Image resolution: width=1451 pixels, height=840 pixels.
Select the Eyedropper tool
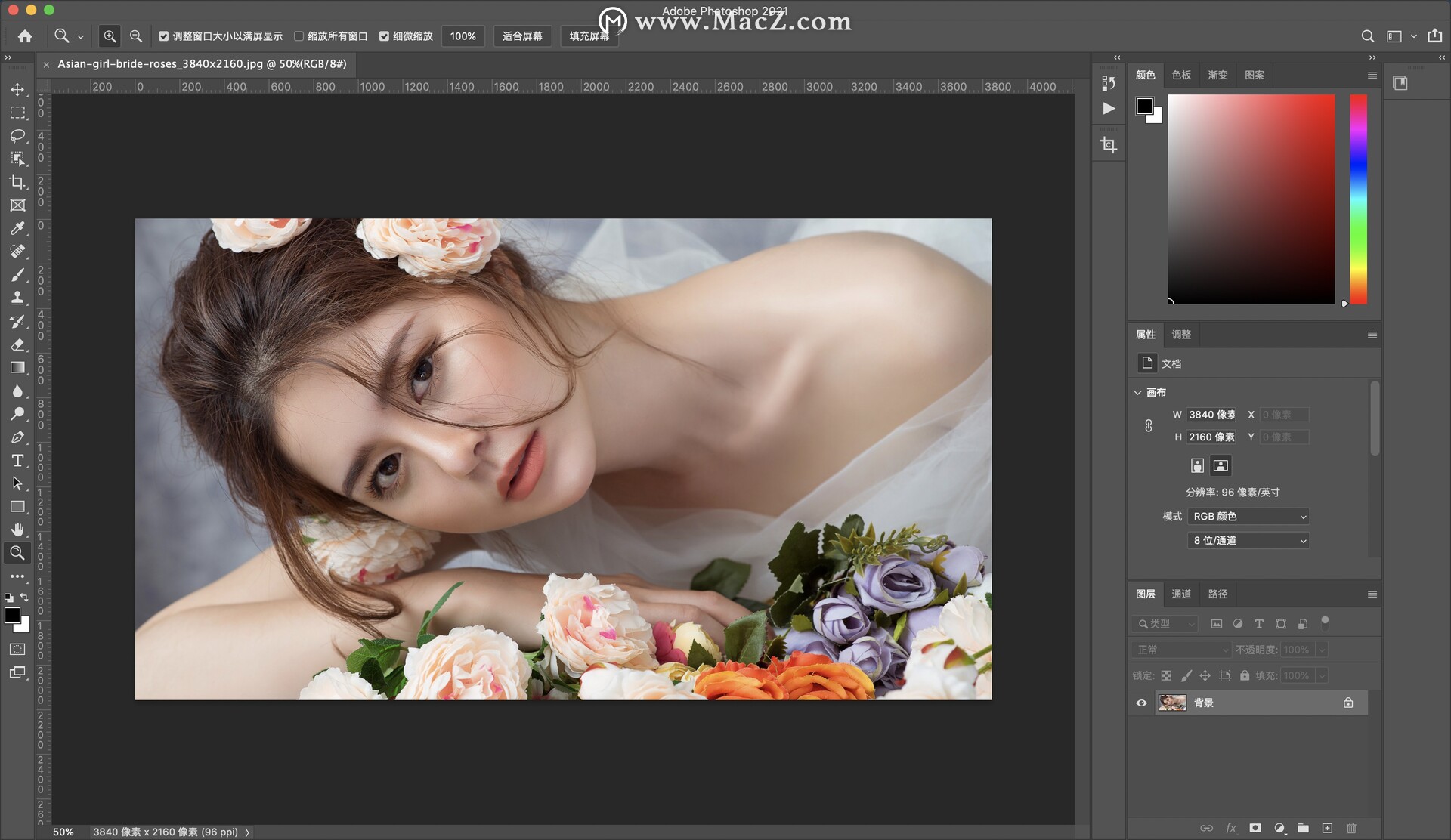[x=17, y=229]
